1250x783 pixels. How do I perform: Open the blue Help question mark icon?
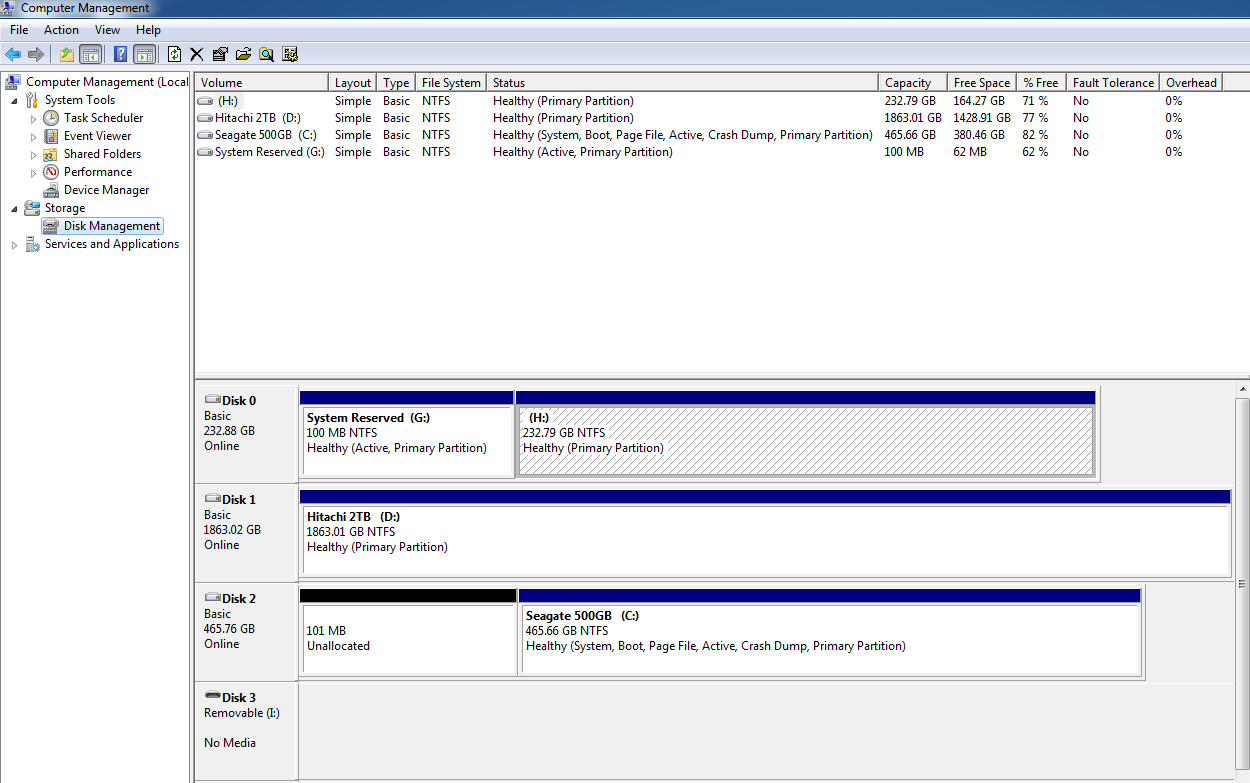tap(120, 54)
